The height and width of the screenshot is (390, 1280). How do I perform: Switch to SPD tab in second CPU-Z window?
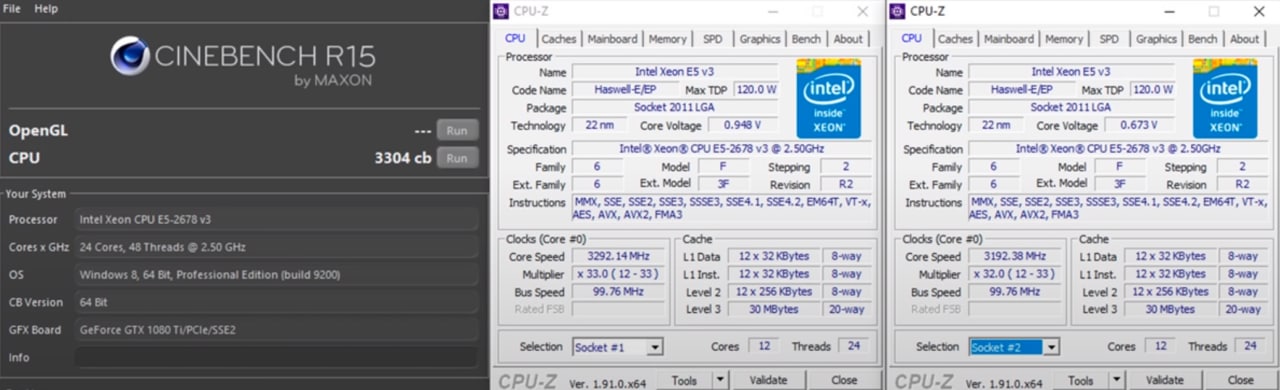[x=1109, y=39]
